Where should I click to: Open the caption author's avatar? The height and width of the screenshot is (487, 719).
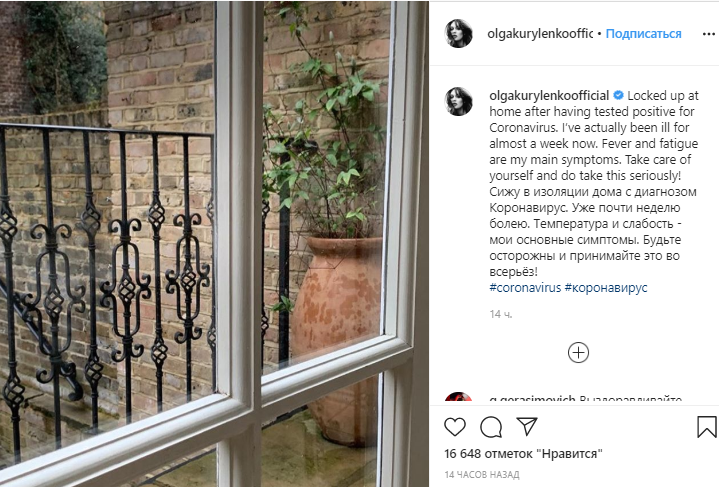click(x=459, y=101)
